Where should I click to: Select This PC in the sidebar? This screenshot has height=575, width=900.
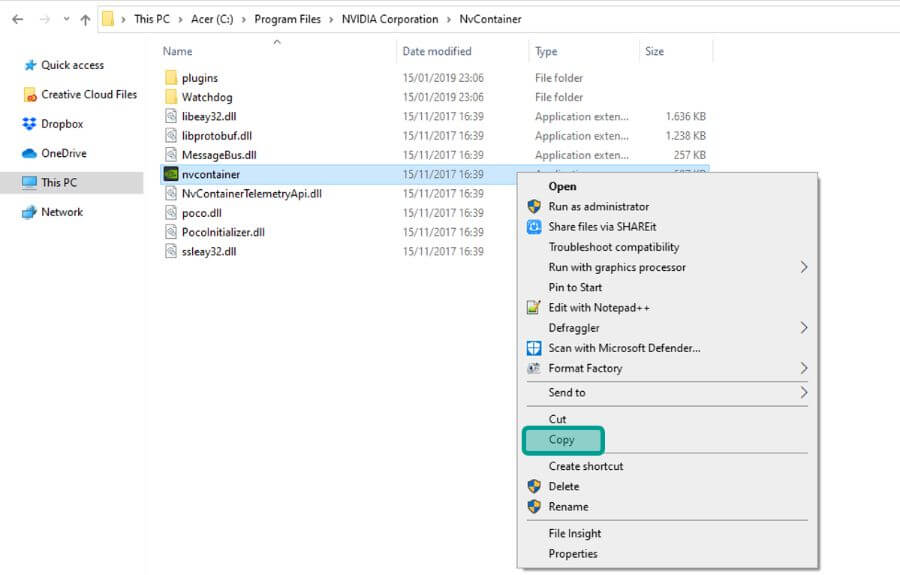[72, 182]
